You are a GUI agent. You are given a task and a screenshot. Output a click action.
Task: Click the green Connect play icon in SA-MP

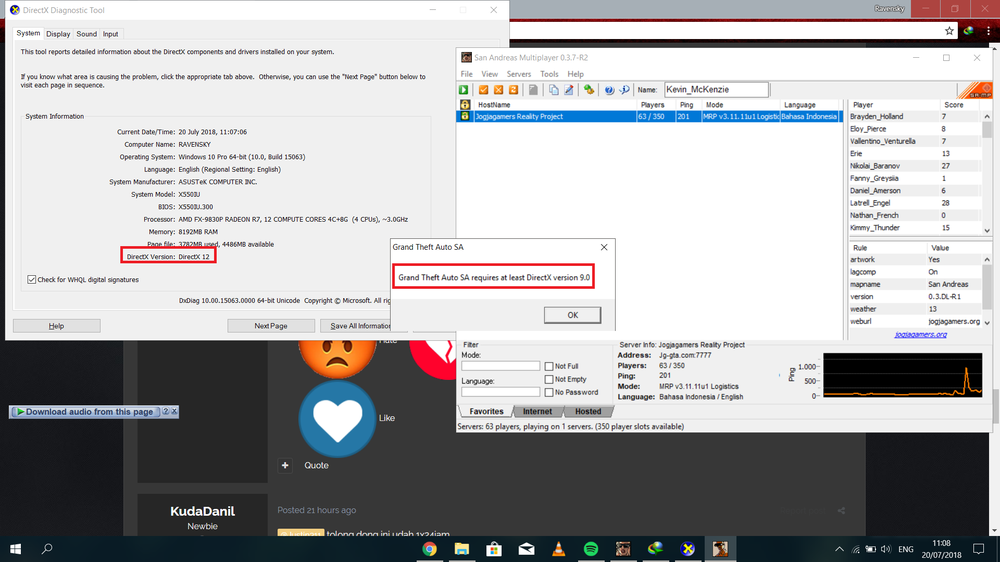coord(464,90)
